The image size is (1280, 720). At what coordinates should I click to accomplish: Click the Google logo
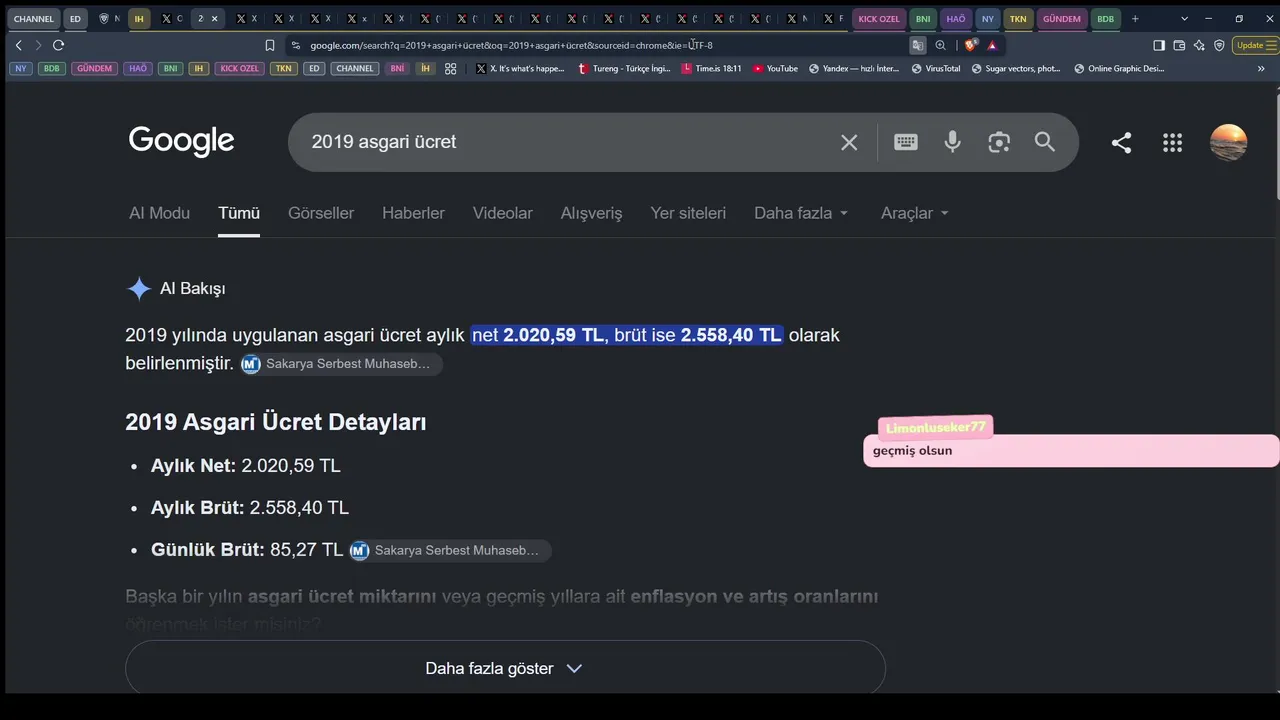(x=181, y=141)
